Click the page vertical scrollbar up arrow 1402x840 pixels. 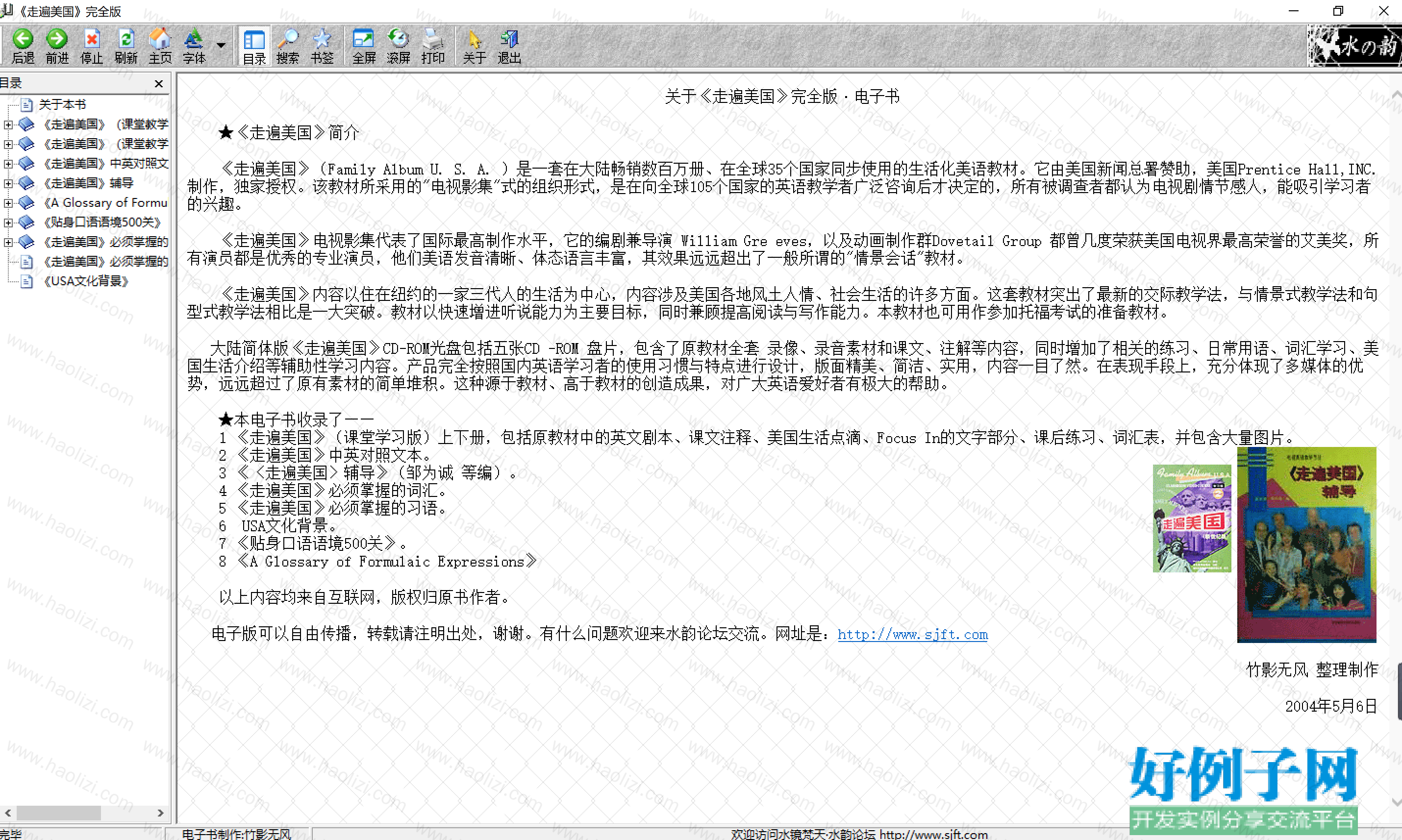coord(1396,94)
